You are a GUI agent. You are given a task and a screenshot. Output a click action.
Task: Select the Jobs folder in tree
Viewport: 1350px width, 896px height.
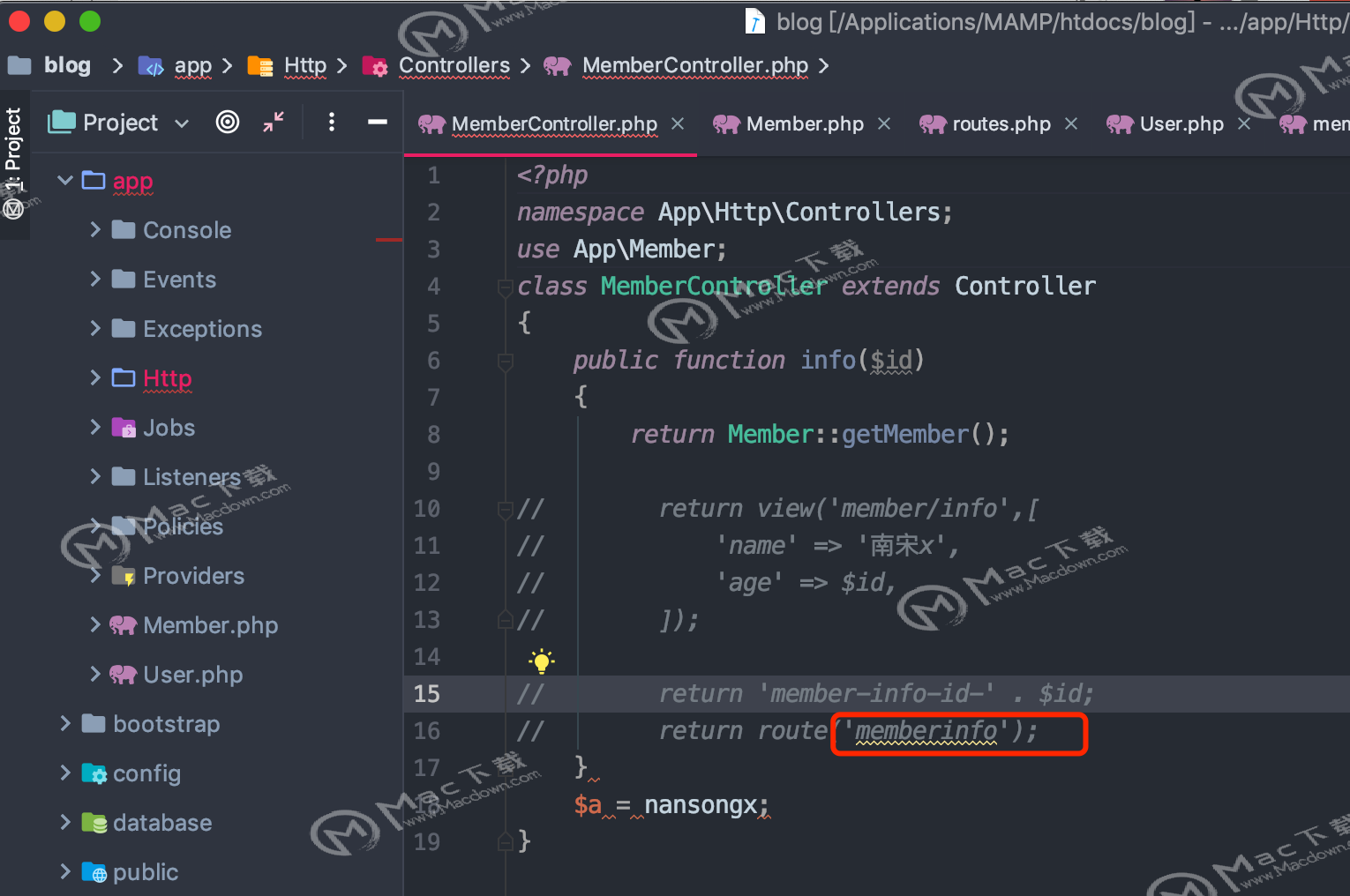tap(169, 428)
